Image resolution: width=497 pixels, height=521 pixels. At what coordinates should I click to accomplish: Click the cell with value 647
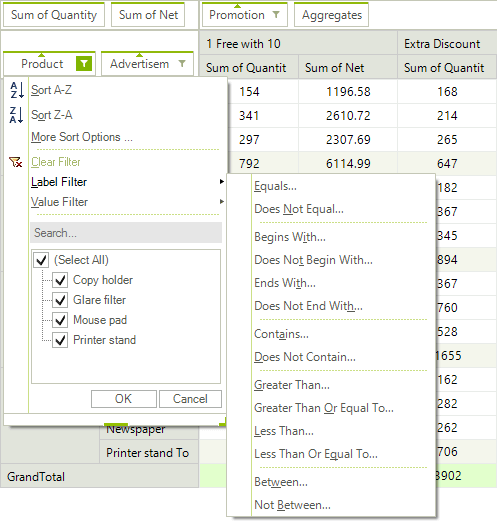tap(447, 164)
